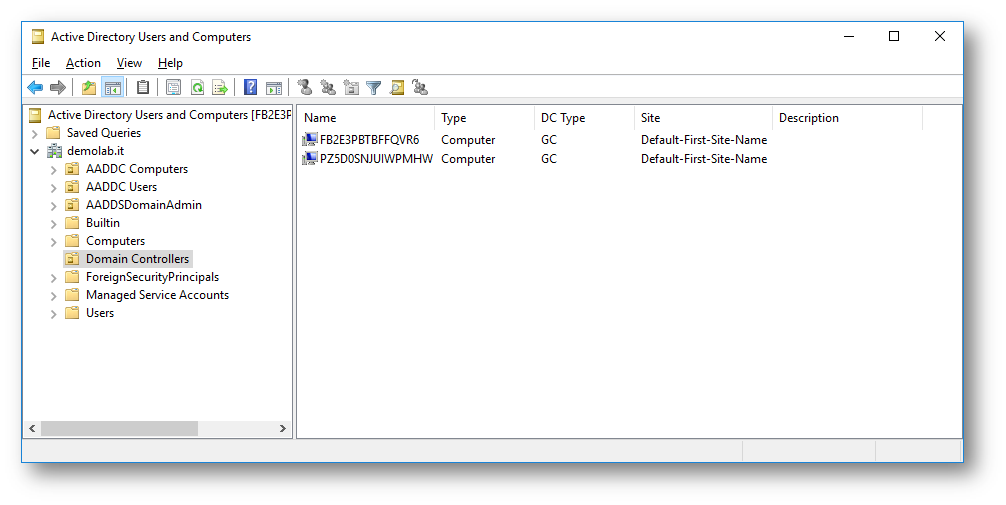Image resolution: width=1006 pixels, height=505 pixels.
Task: Open the View menu
Action: pos(129,63)
